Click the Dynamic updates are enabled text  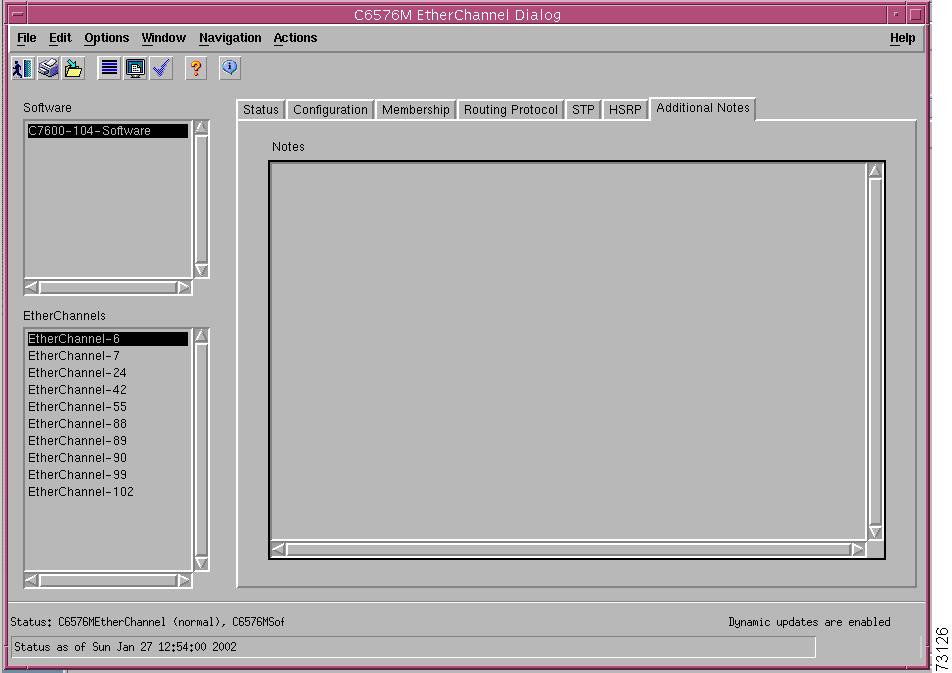809,622
